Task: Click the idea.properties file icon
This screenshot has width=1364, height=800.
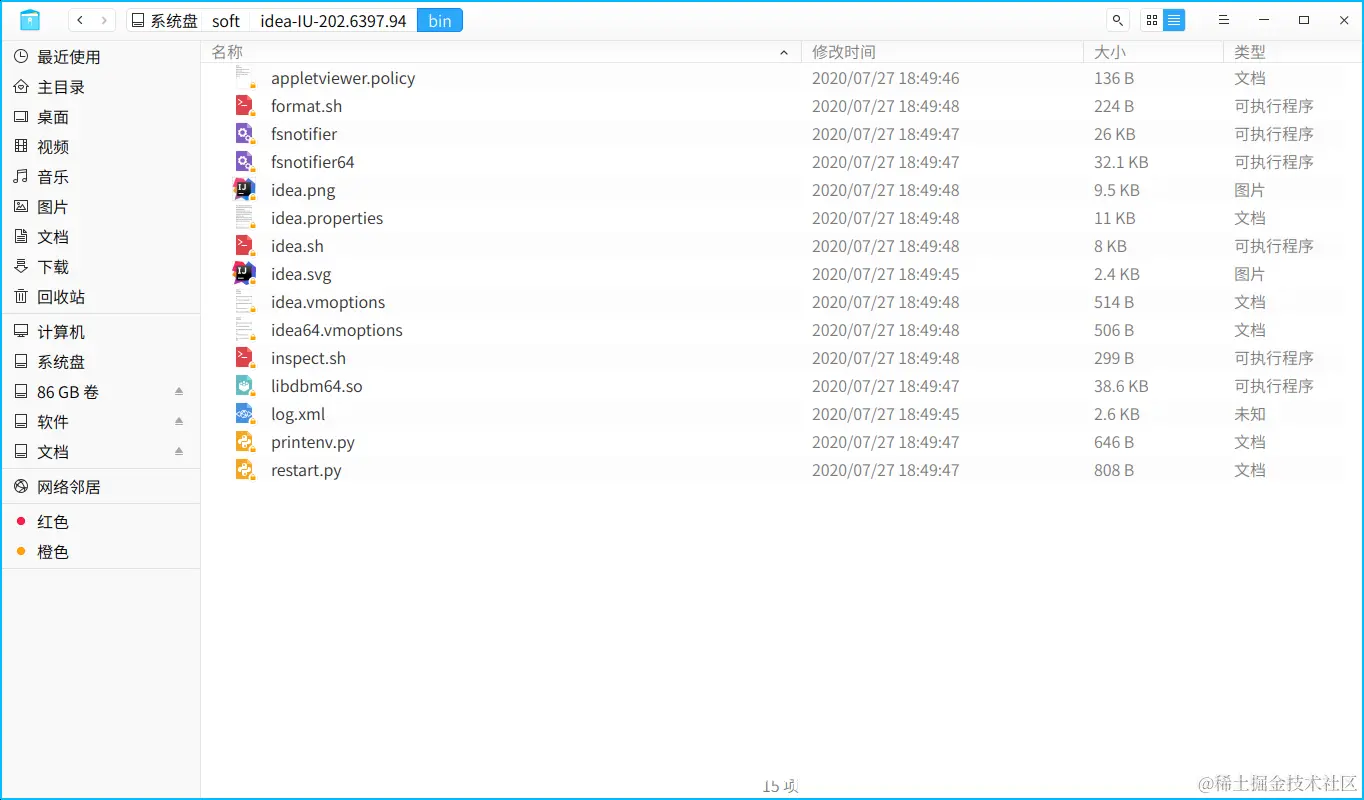Action: tap(245, 218)
